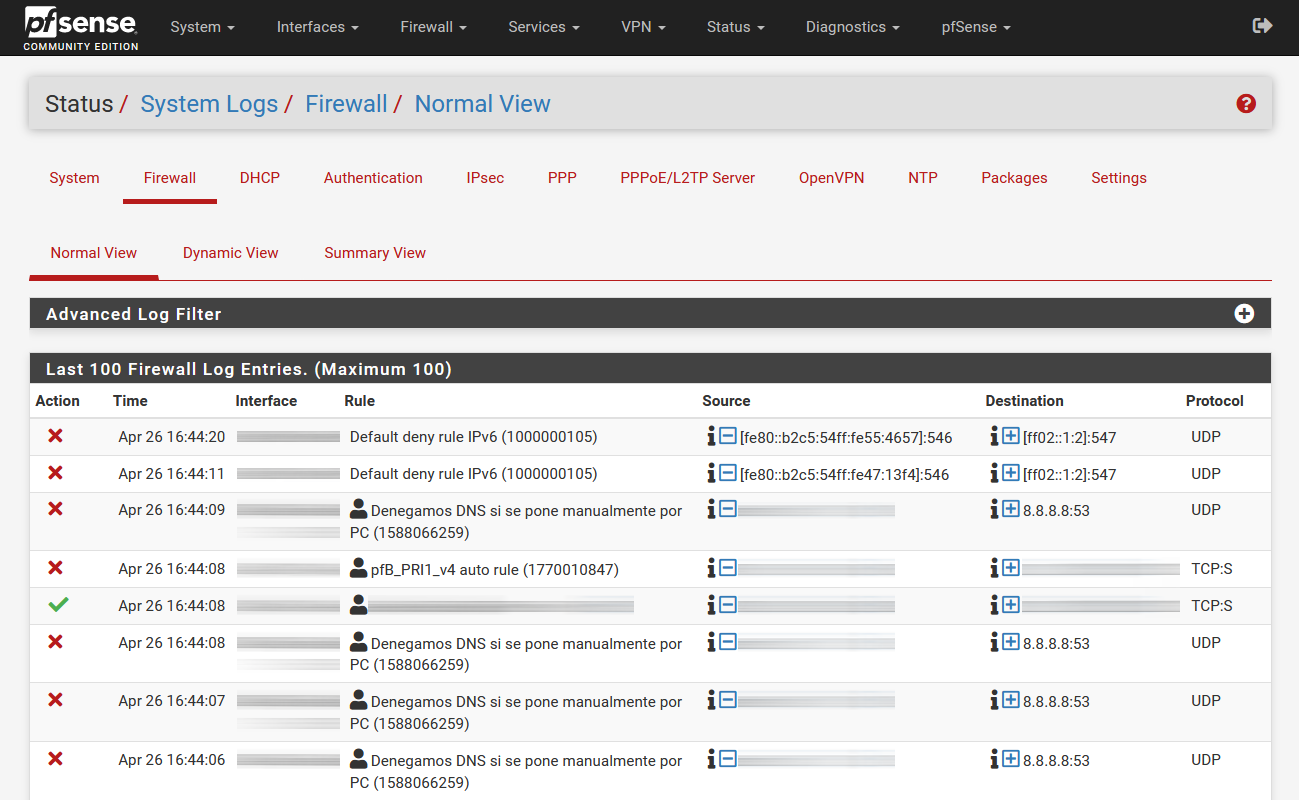Click the destination plus icon in the pfB_PRI1_v4 row
Viewport: 1299px width, 800px height.
(1011, 568)
